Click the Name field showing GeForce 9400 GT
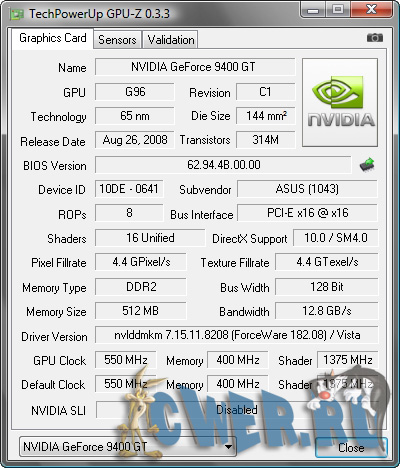Viewport: 400px width, 468px height. [195, 67]
